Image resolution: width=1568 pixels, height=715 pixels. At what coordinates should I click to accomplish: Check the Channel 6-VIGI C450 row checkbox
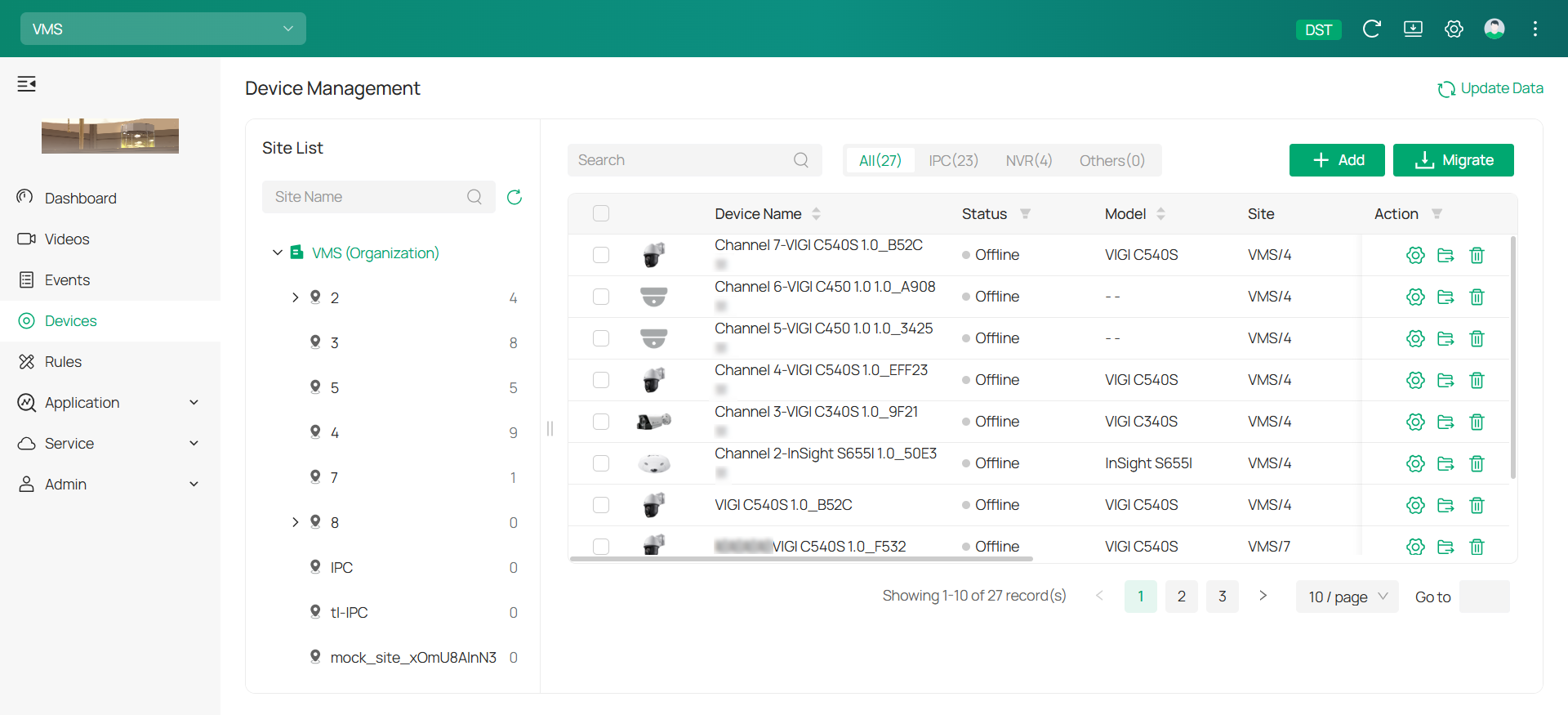pyautogui.click(x=601, y=297)
